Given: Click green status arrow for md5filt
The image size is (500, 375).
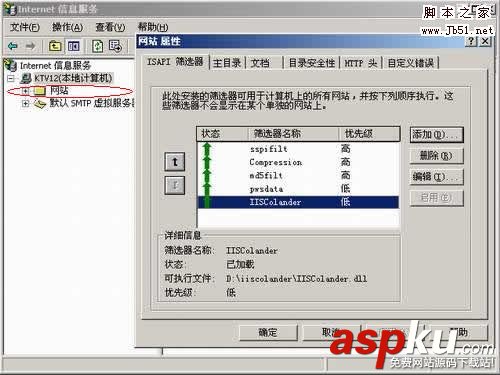Looking at the screenshot, I should tap(207, 175).
